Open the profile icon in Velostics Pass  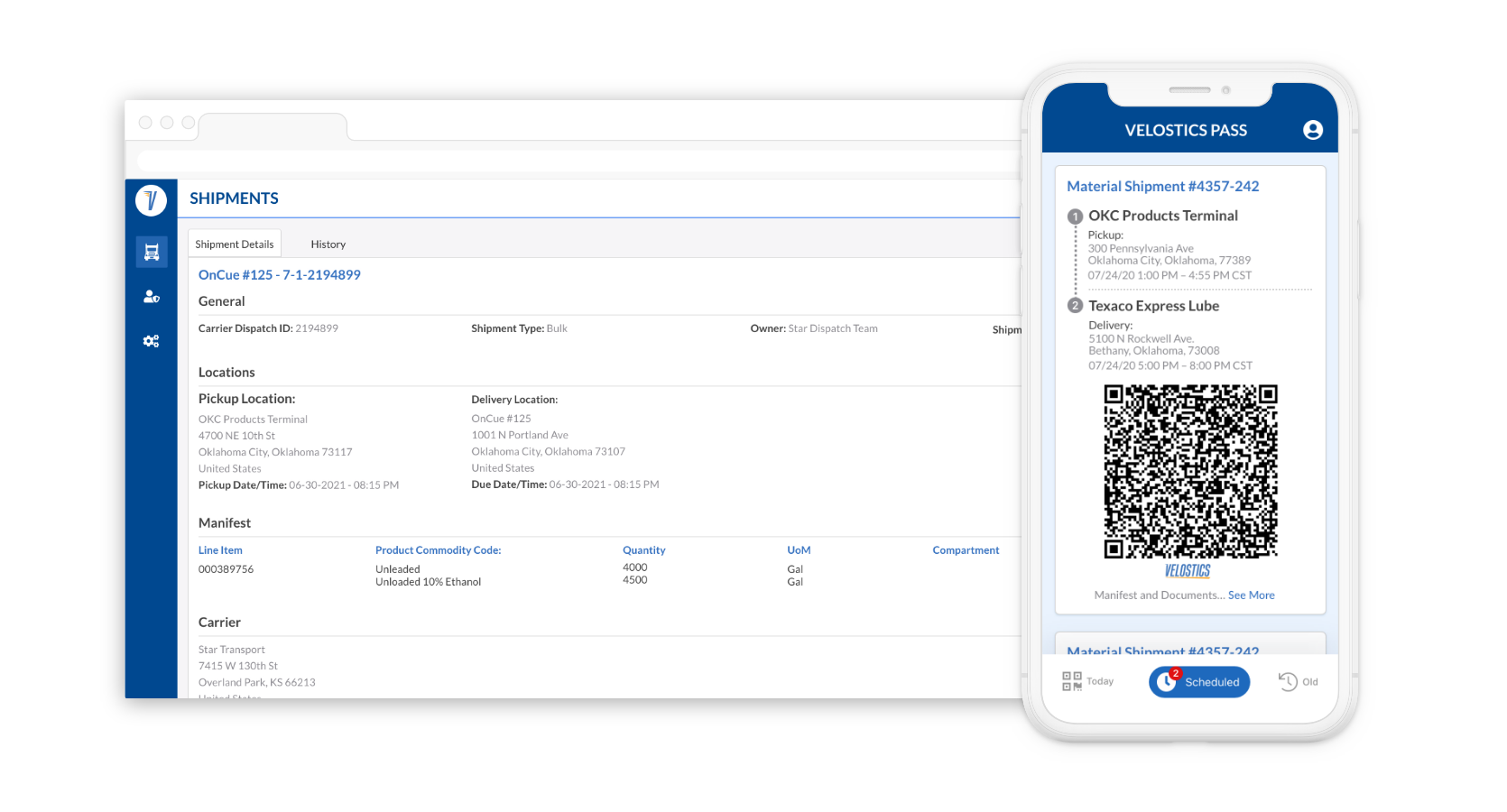pos(1313,130)
